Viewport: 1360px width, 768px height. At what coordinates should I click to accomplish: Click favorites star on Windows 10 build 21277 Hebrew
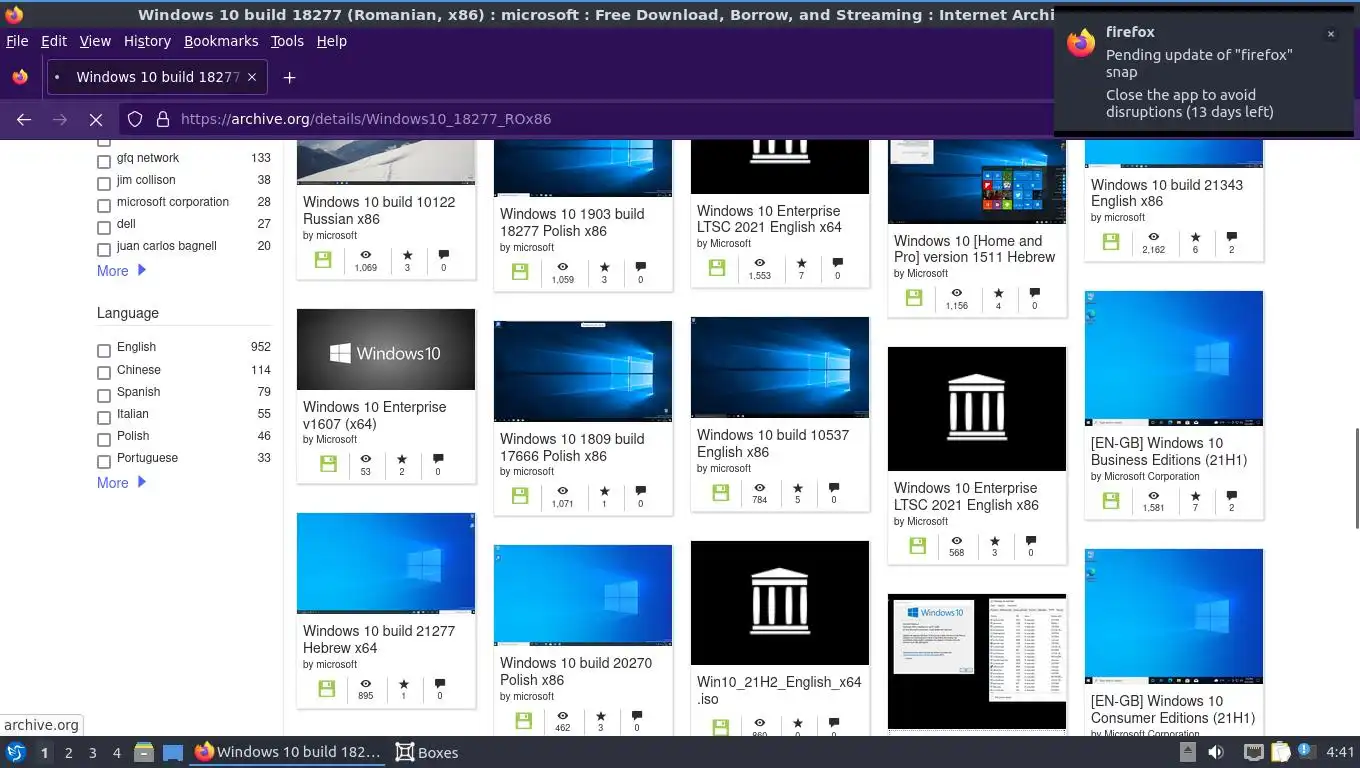[403, 684]
